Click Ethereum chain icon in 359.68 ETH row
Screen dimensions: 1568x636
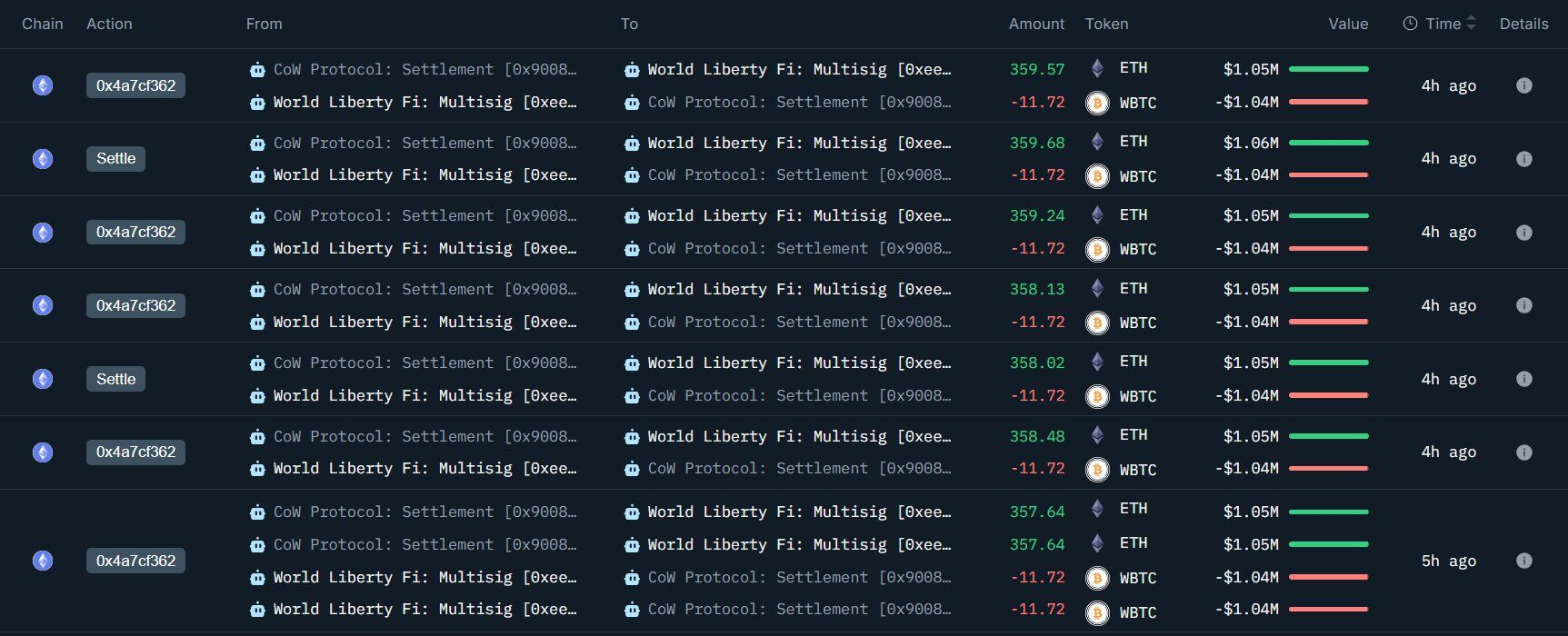43,159
